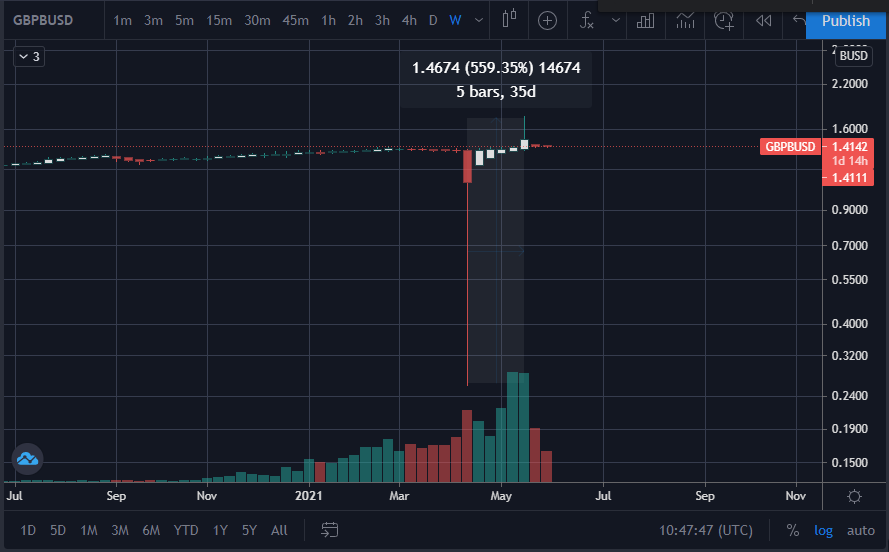Set the range to 1M
The width and height of the screenshot is (889, 552).
pyautogui.click(x=88, y=530)
